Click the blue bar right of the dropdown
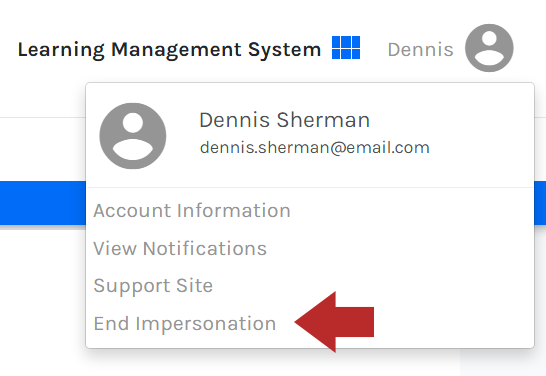 [x=540, y=203]
